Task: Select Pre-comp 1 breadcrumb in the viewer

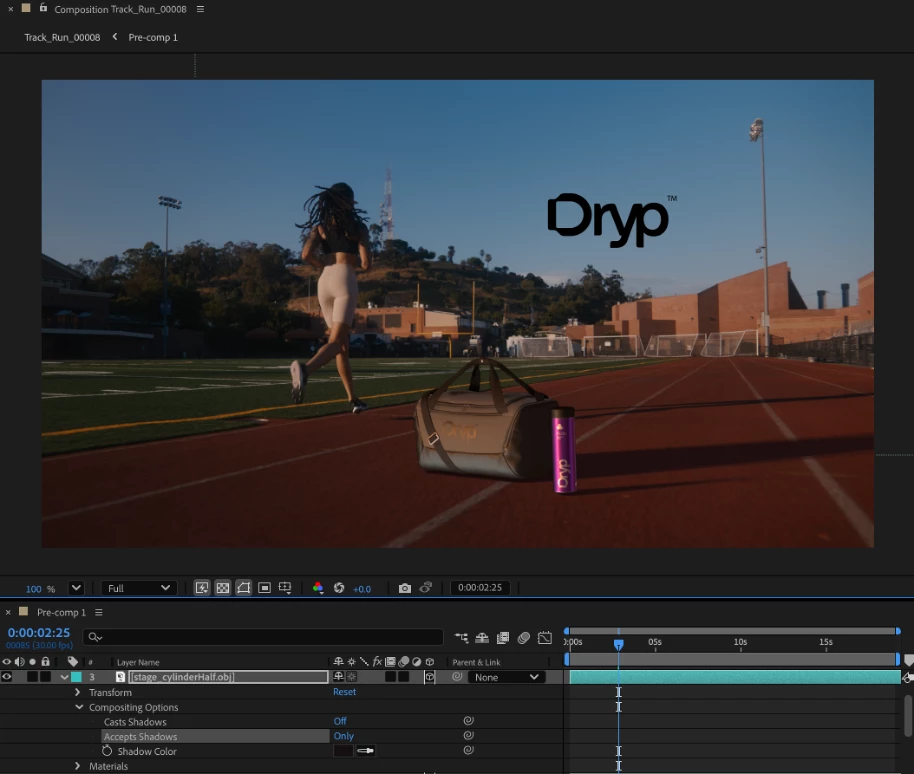Action: pyautogui.click(x=153, y=37)
